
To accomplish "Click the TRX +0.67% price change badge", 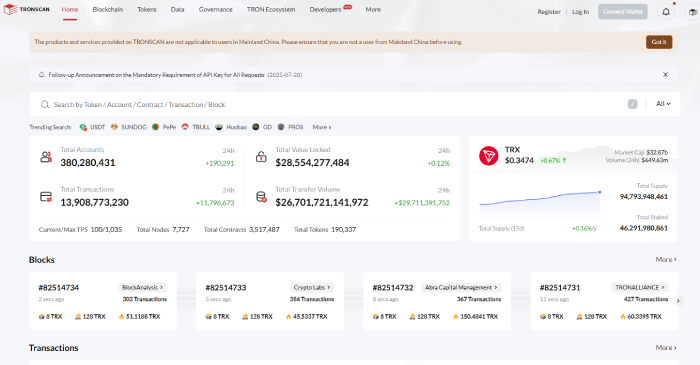I will [x=554, y=160].
